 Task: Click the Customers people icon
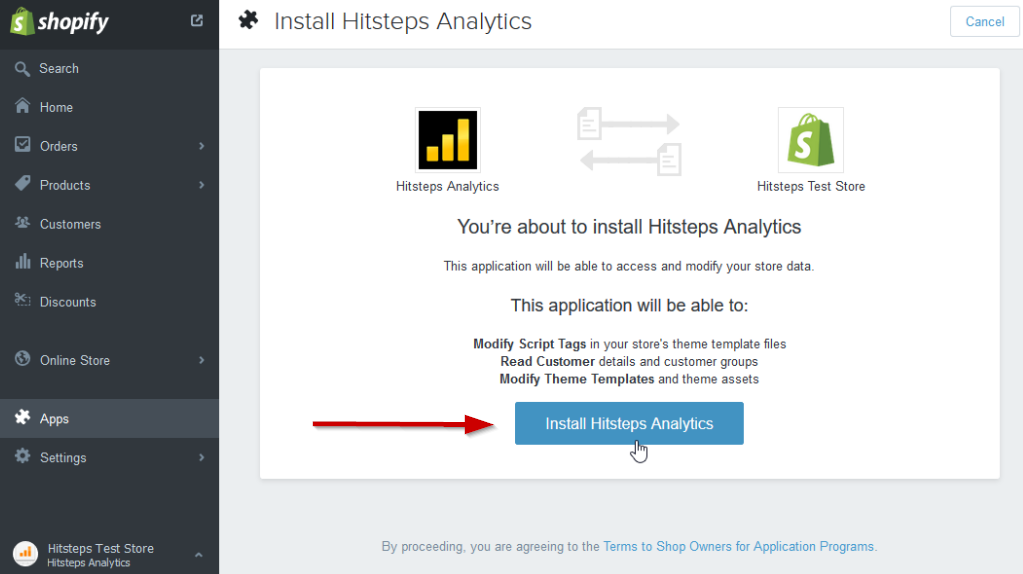coord(22,223)
